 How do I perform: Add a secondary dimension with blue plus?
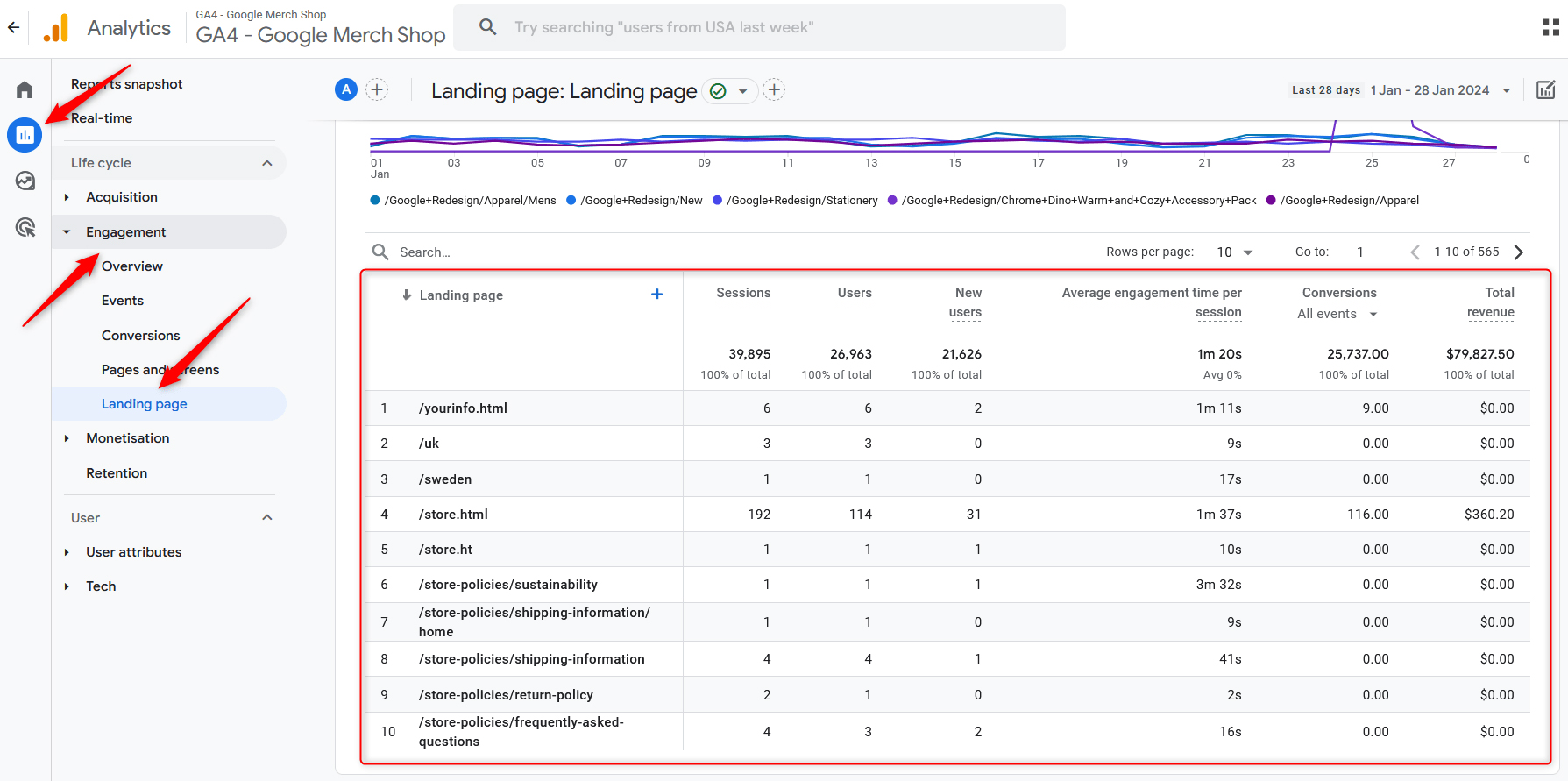coord(656,294)
